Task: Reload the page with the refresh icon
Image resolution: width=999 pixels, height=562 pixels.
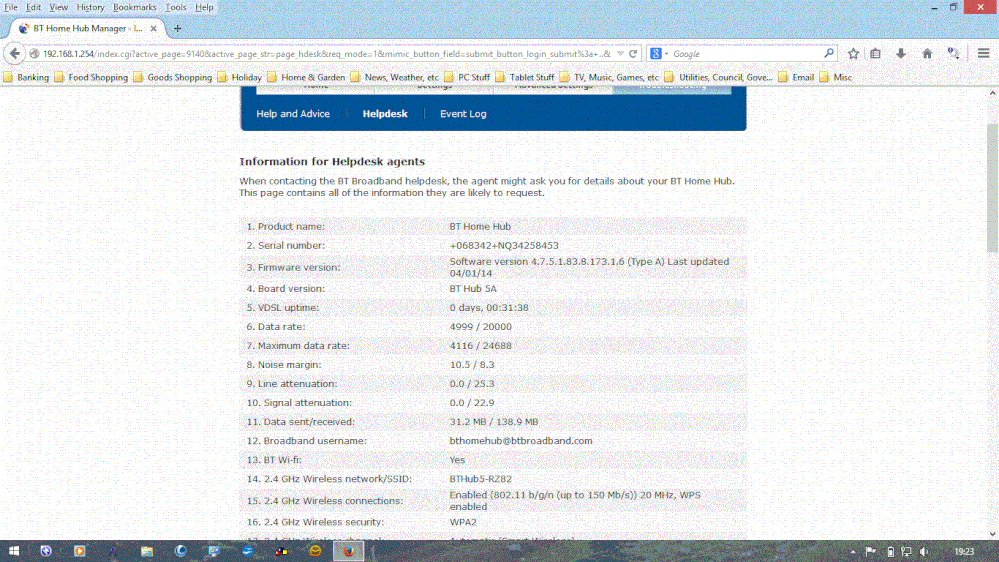Action: (x=633, y=54)
